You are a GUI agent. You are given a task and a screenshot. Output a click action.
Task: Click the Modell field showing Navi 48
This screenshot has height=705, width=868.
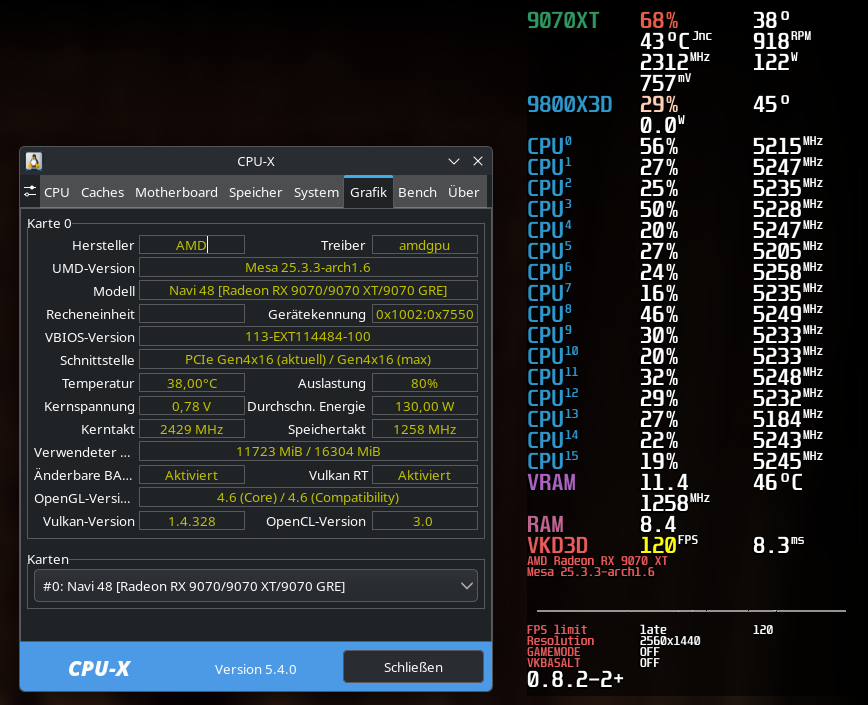pos(308,291)
